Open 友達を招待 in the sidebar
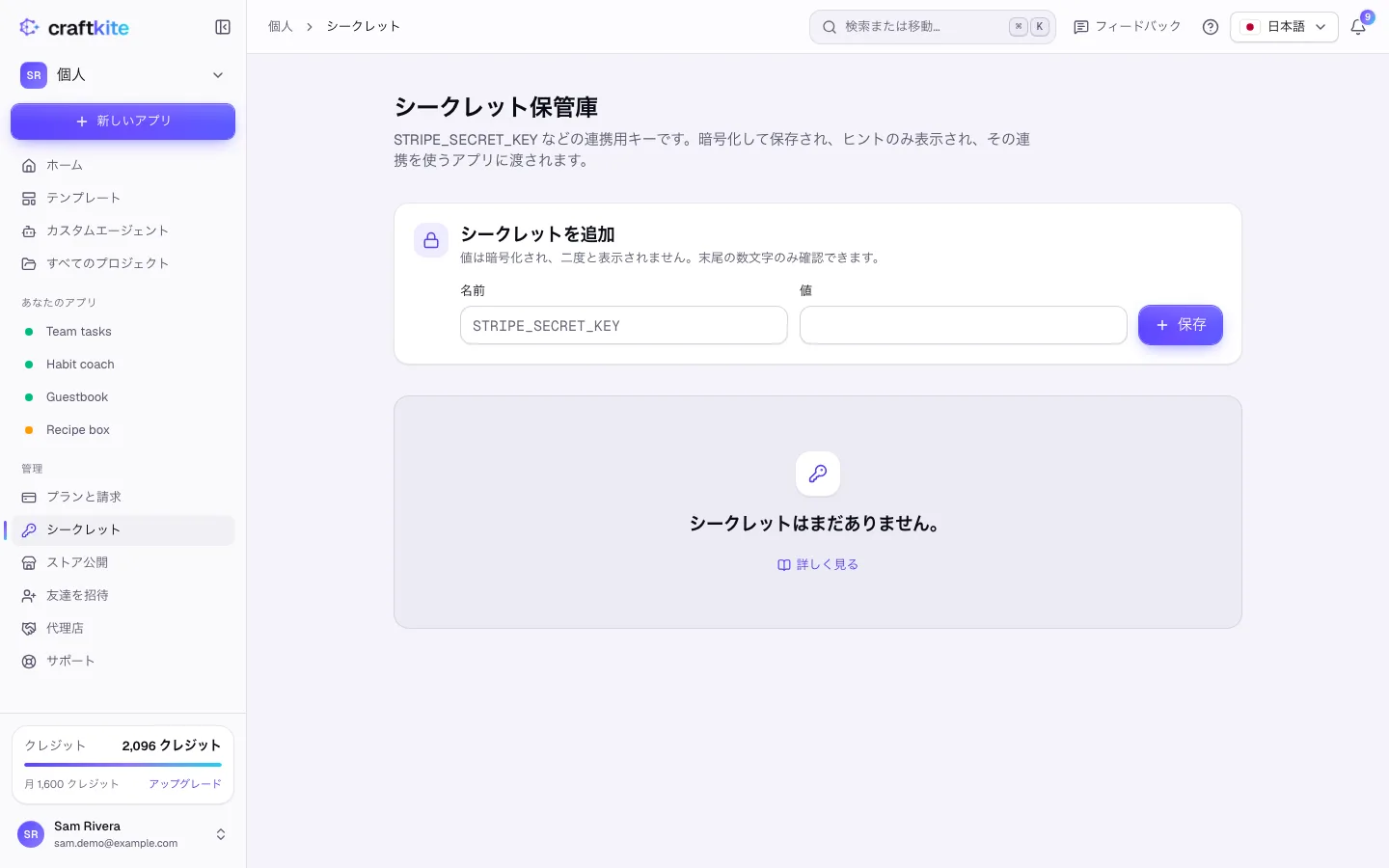1389x868 pixels. [123, 595]
